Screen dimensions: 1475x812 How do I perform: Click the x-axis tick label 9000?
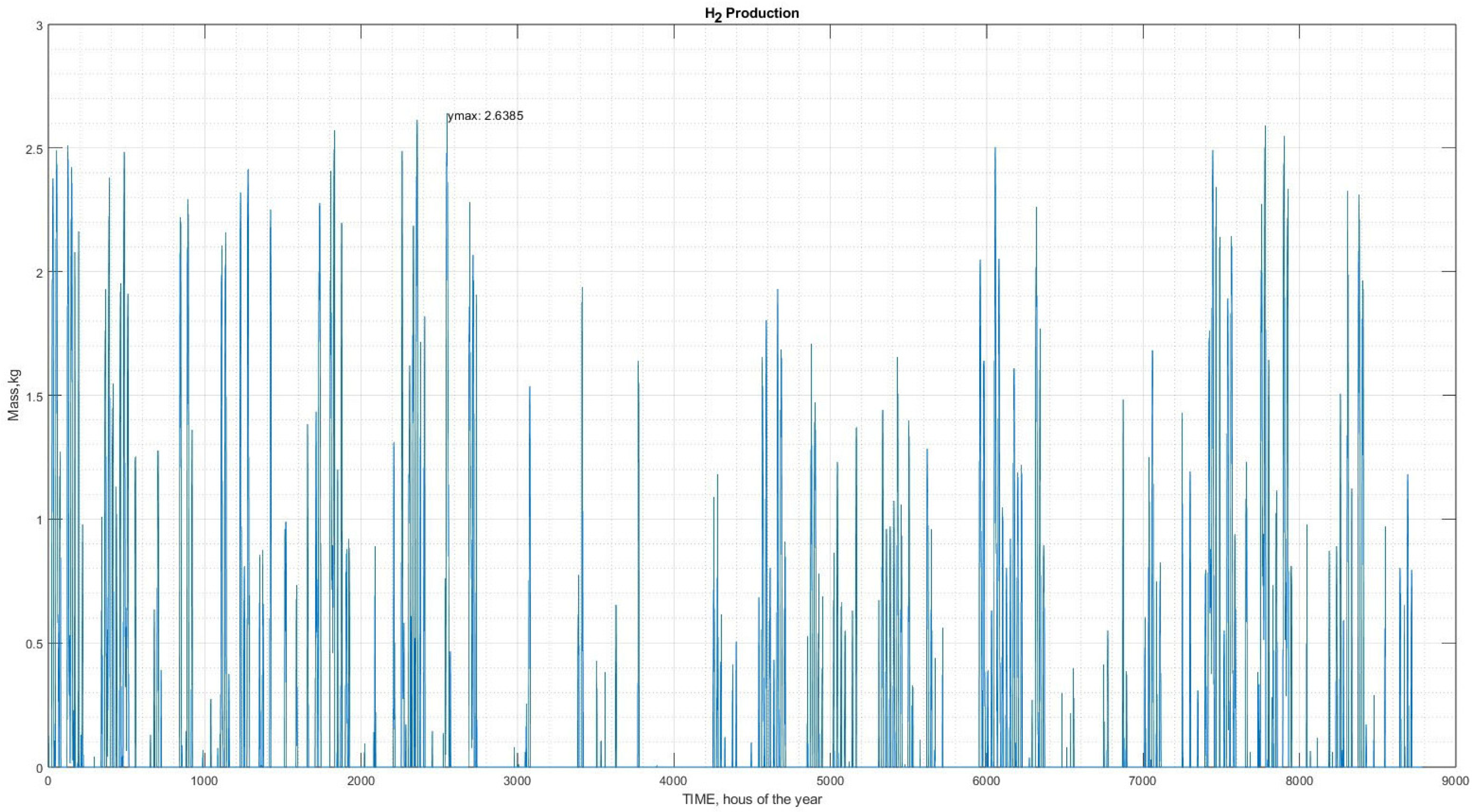click(1455, 781)
